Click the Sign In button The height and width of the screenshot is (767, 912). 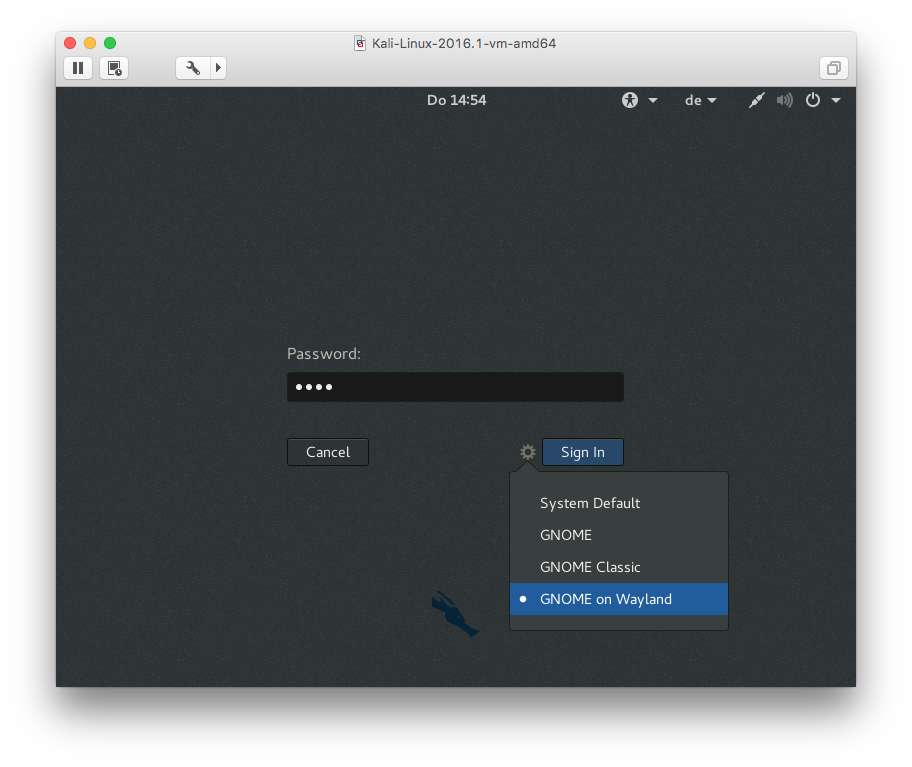tap(583, 452)
